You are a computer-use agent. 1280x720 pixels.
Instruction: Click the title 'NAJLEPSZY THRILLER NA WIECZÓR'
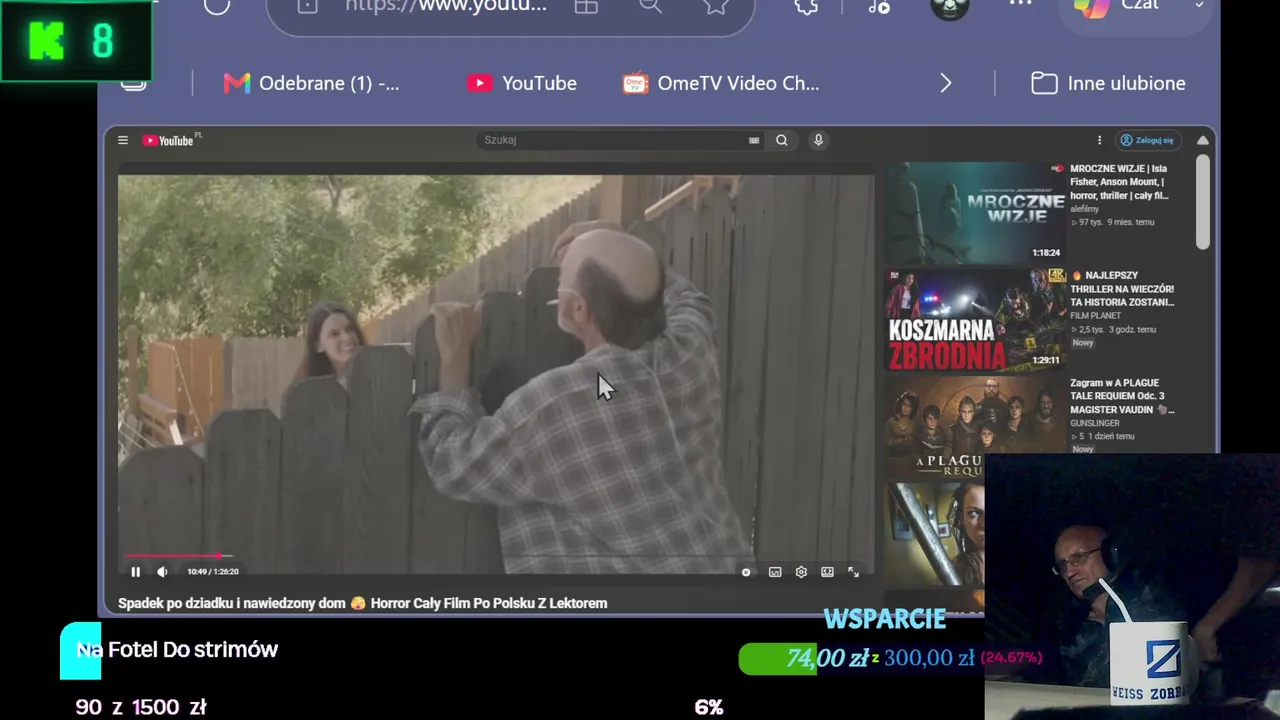1122,288
